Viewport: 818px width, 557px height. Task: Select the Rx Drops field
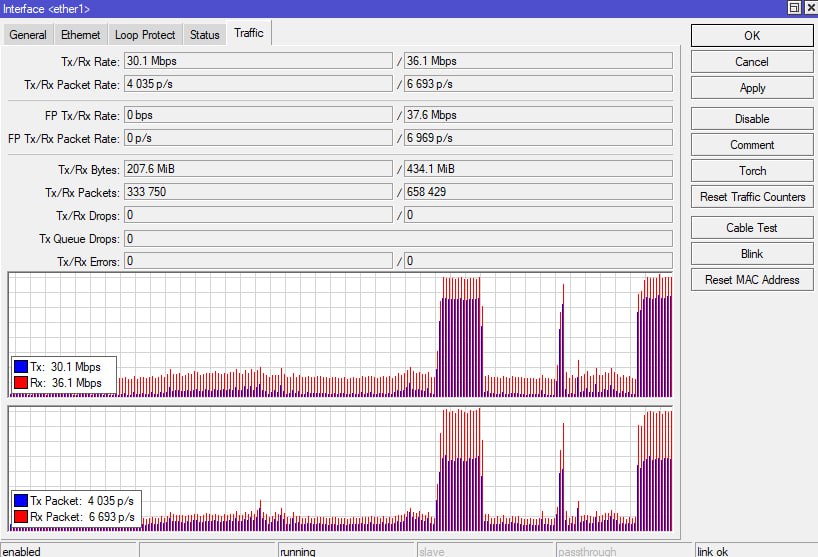[538, 215]
